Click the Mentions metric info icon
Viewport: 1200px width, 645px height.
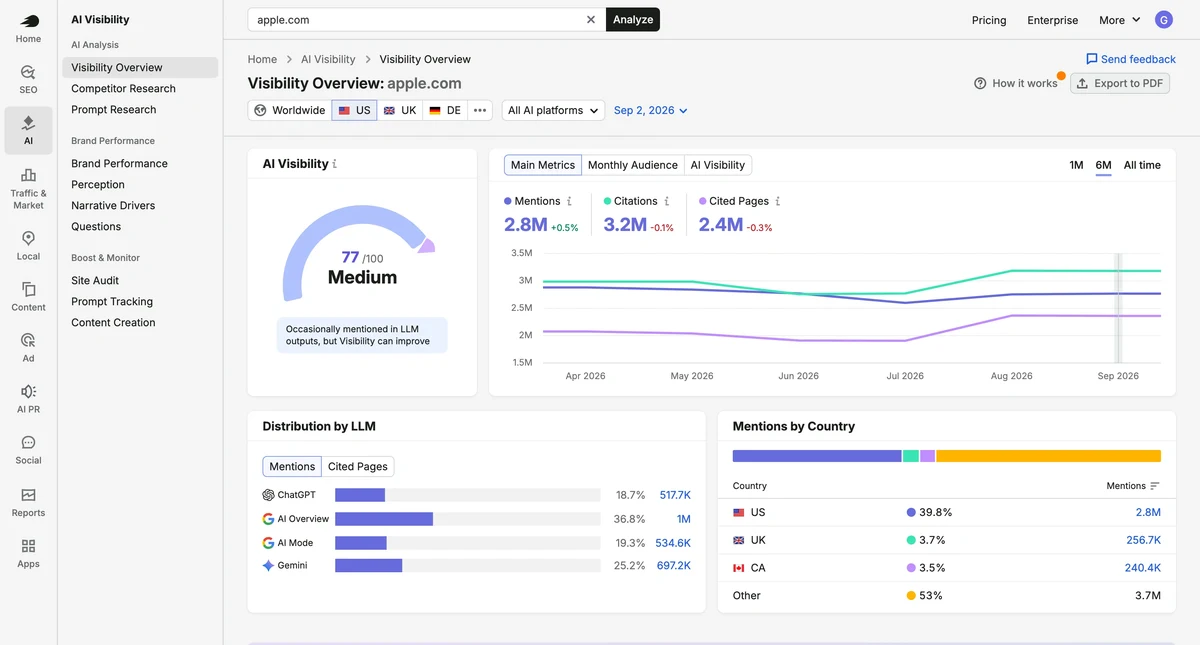[x=570, y=201]
